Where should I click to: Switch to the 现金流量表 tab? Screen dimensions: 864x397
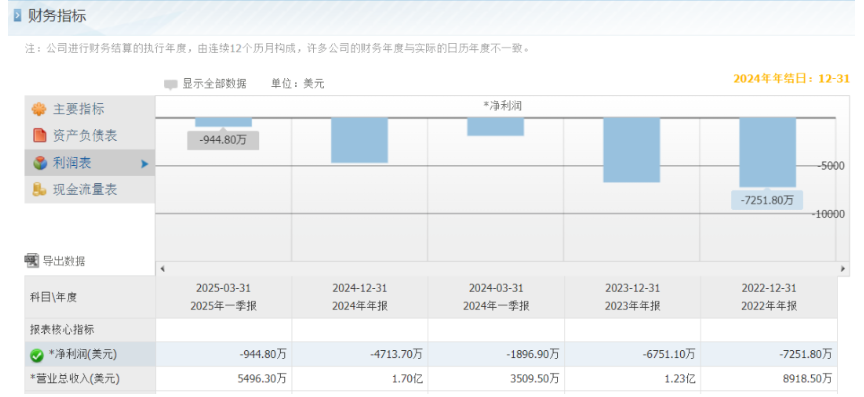90,190
